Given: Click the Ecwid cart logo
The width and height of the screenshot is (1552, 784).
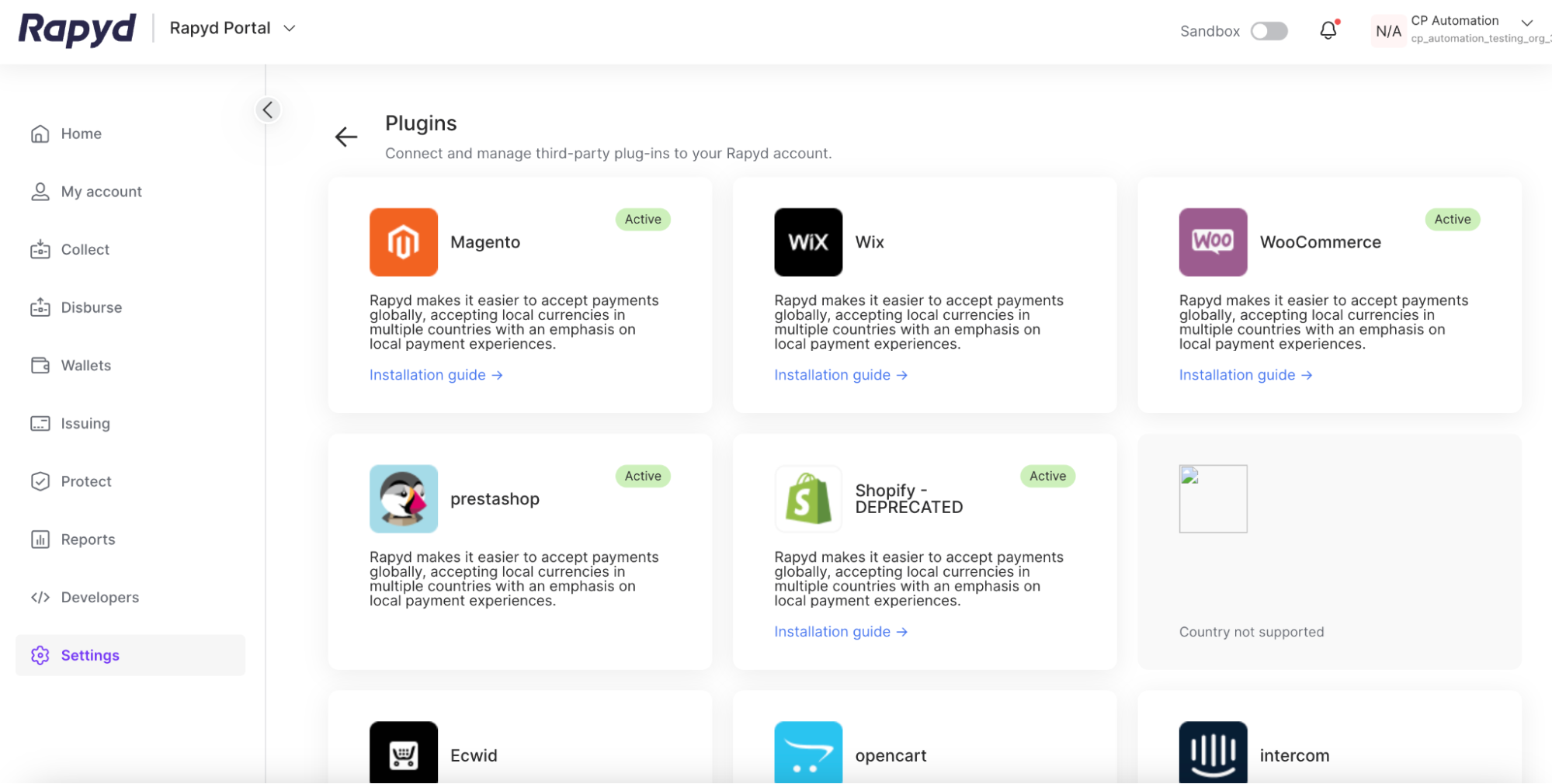Looking at the screenshot, I should pos(403,753).
